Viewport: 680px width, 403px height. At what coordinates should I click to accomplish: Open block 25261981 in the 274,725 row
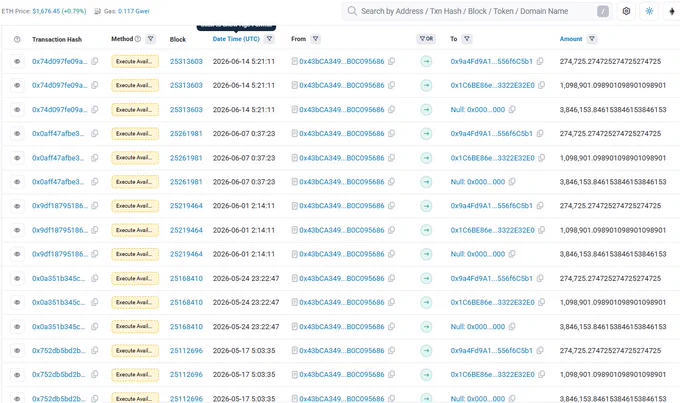186,134
